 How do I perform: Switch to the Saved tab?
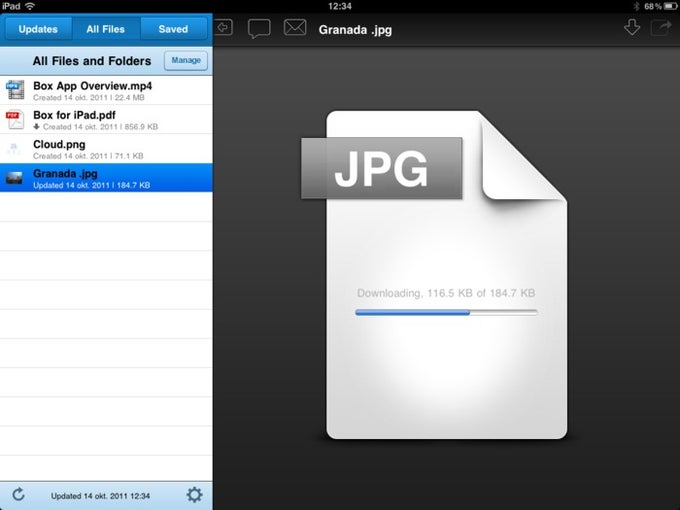pos(173,29)
